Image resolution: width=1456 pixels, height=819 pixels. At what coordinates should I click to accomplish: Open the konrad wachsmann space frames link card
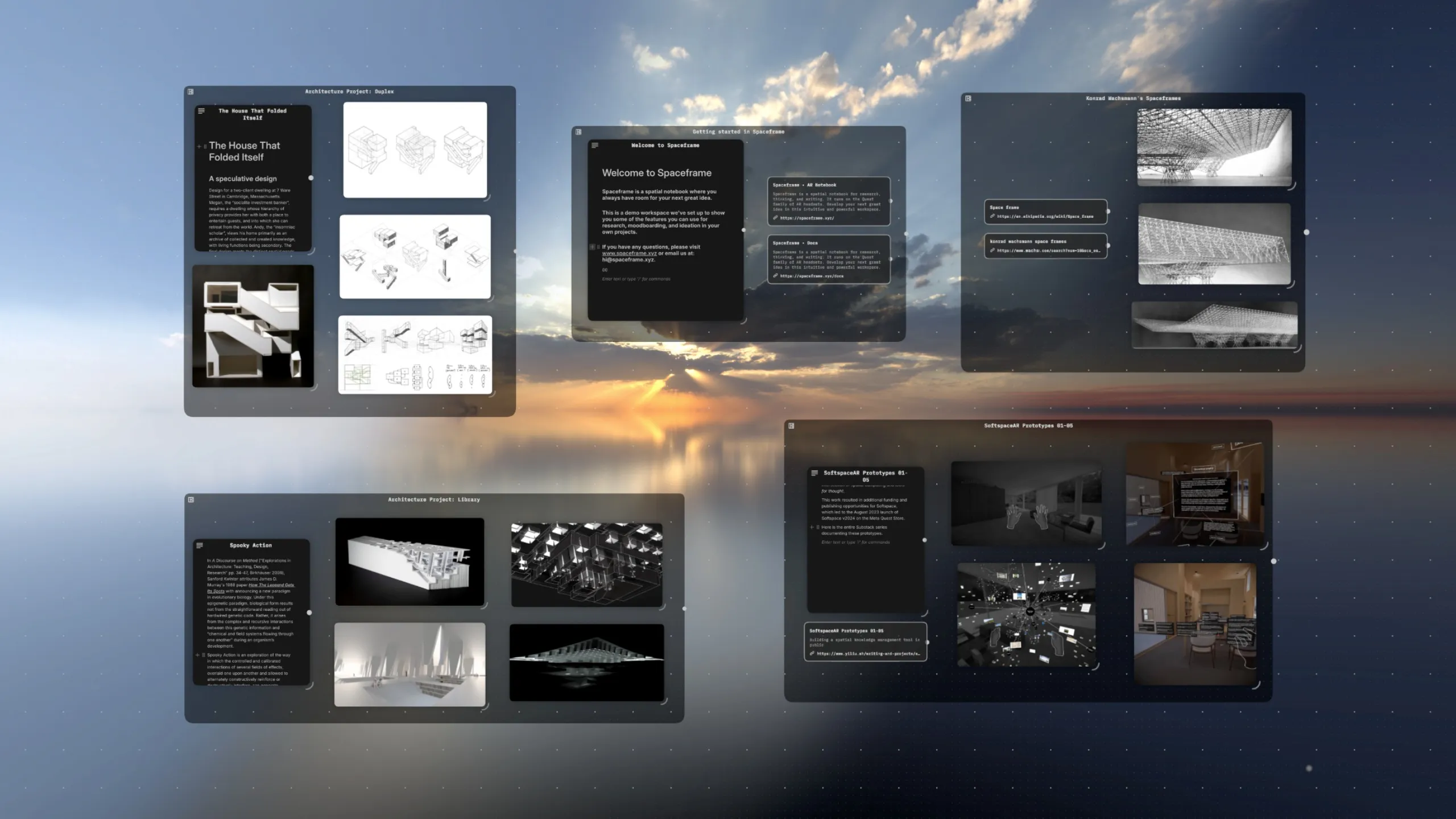click(x=1045, y=246)
